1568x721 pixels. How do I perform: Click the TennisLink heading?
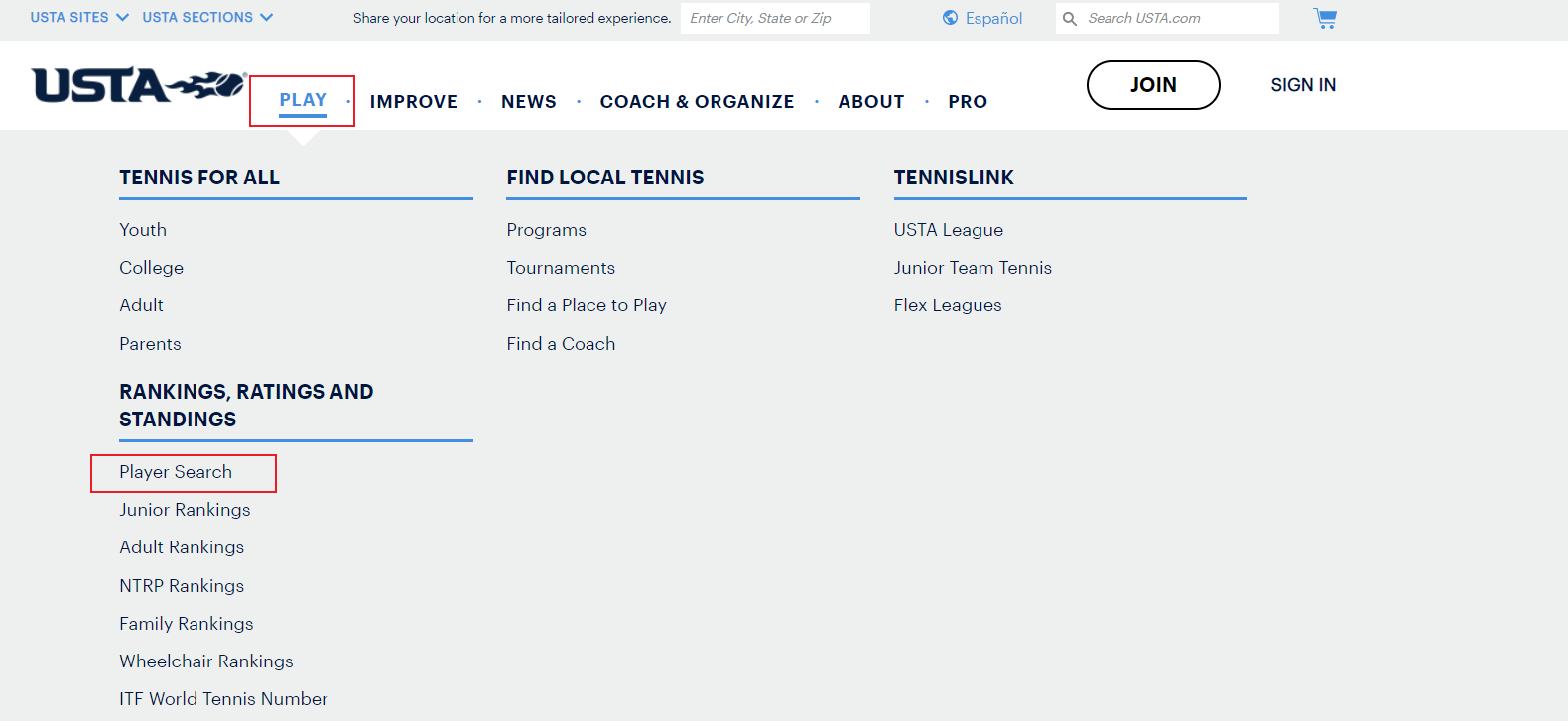click(954, 178)
